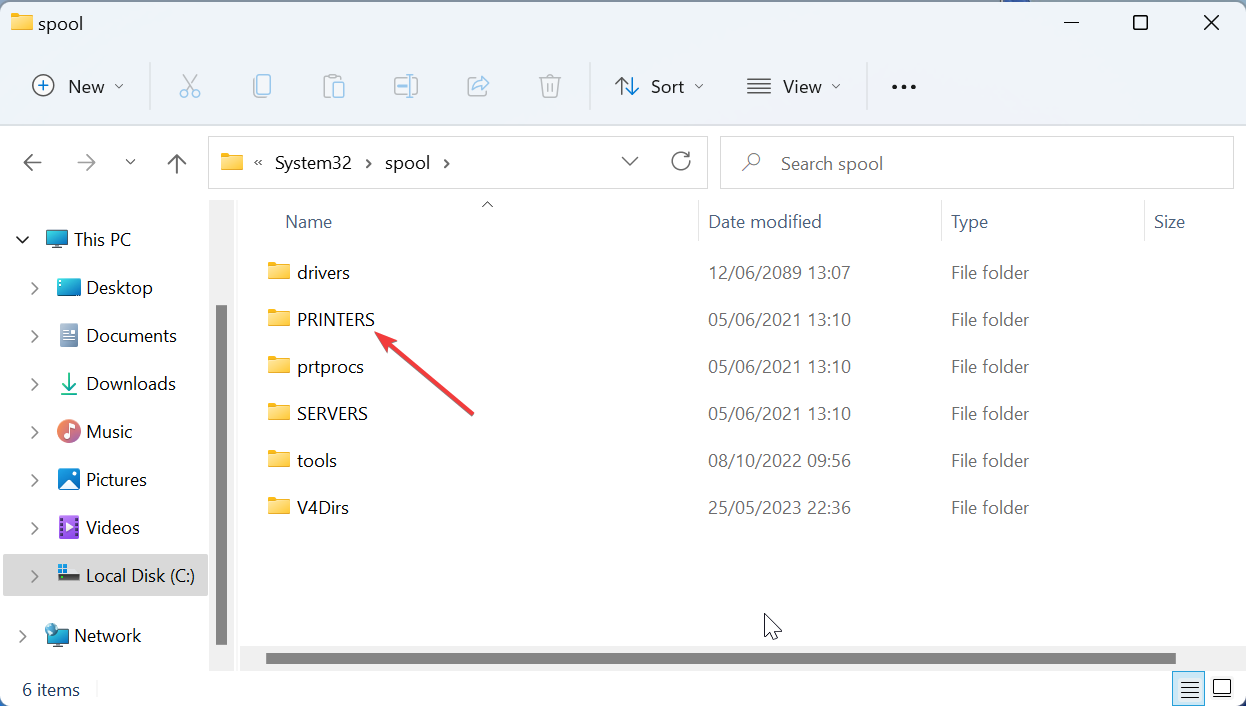Refresh the spool folder view
The image size is (1246, 706).
[681, 162]
